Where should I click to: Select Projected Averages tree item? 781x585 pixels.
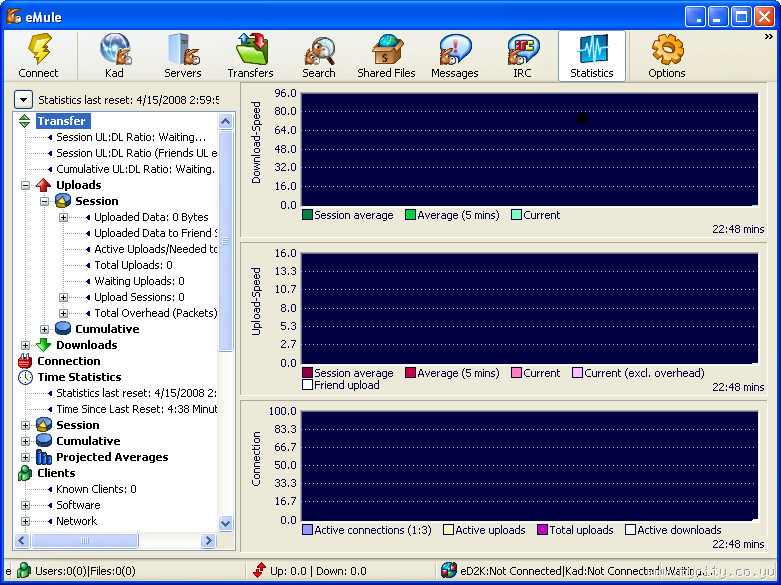pyautogui.click(x=111, y=457)
